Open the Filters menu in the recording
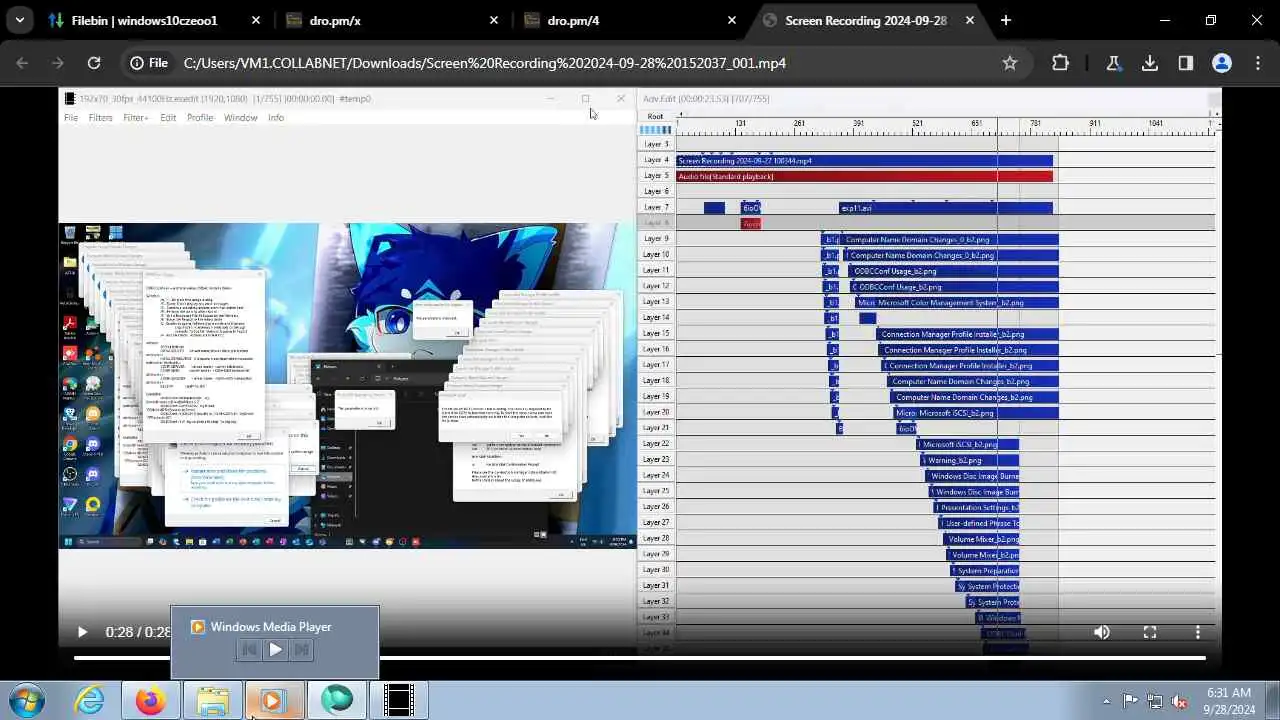The width and height of the screenshot is (1280, 720). (101, 118)
